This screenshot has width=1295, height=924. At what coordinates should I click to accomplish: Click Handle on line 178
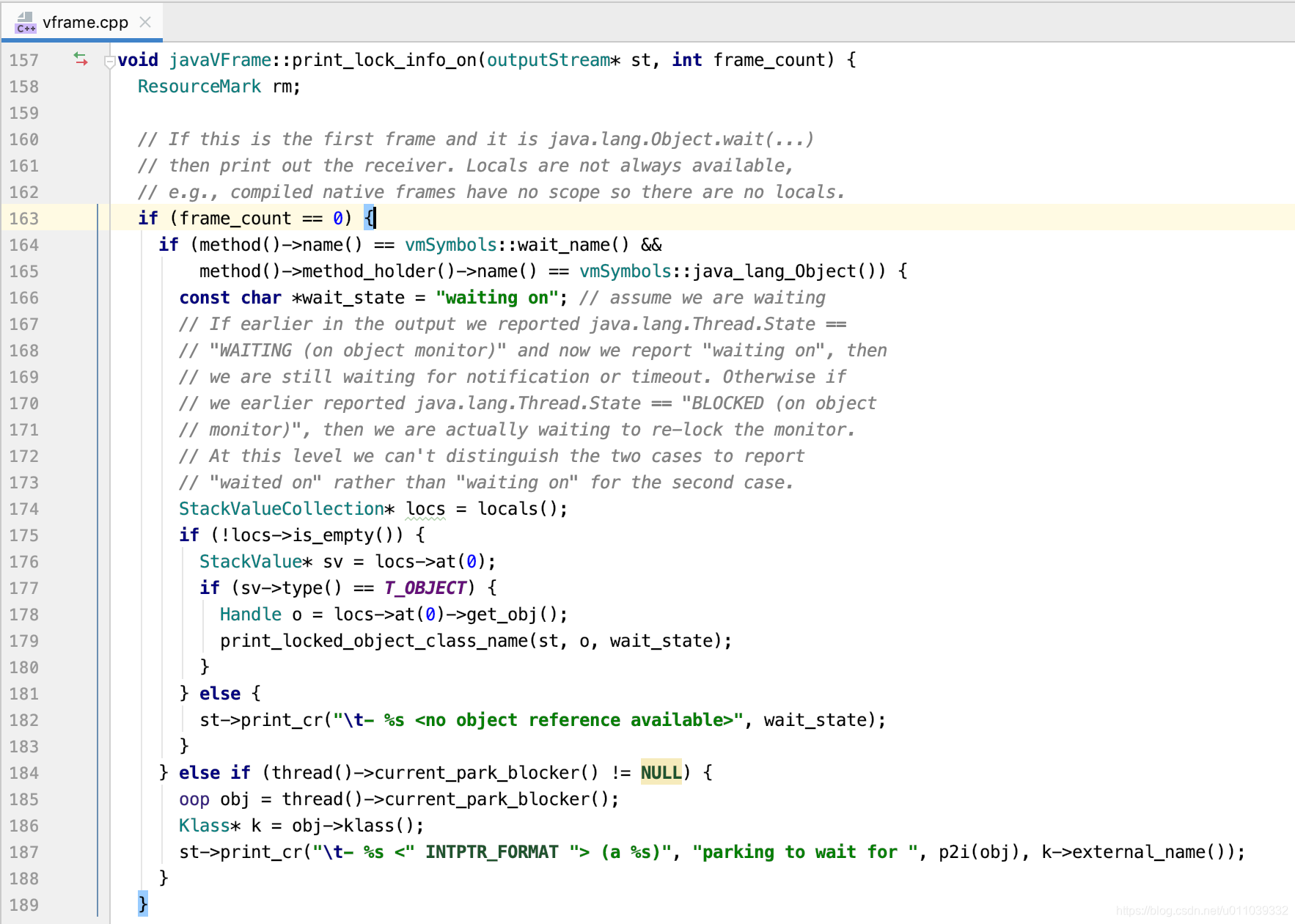coord(250,614)
